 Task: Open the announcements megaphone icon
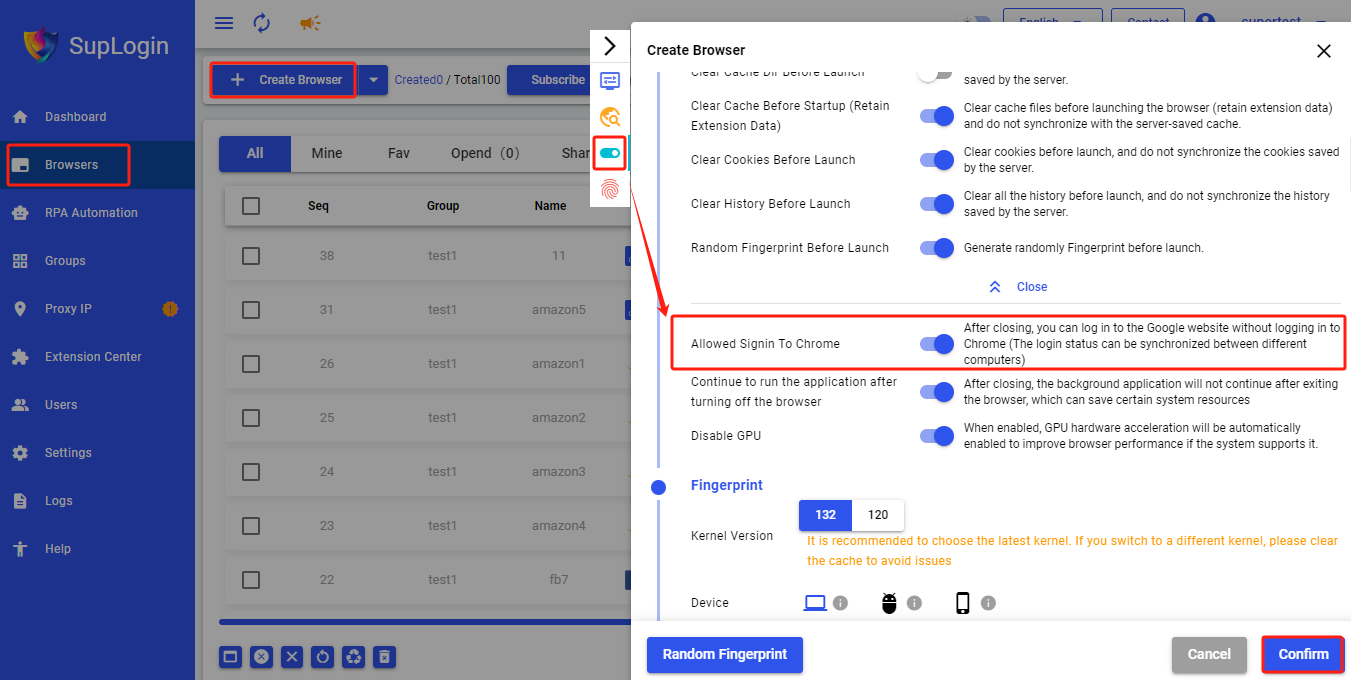click(x=310, y=23)
